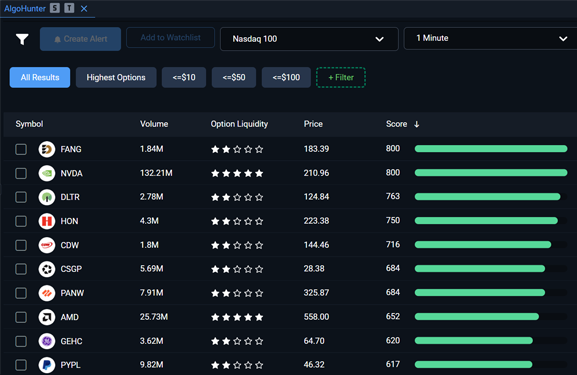
Task: Select the Highest Options filter tab
Action: 116,77
